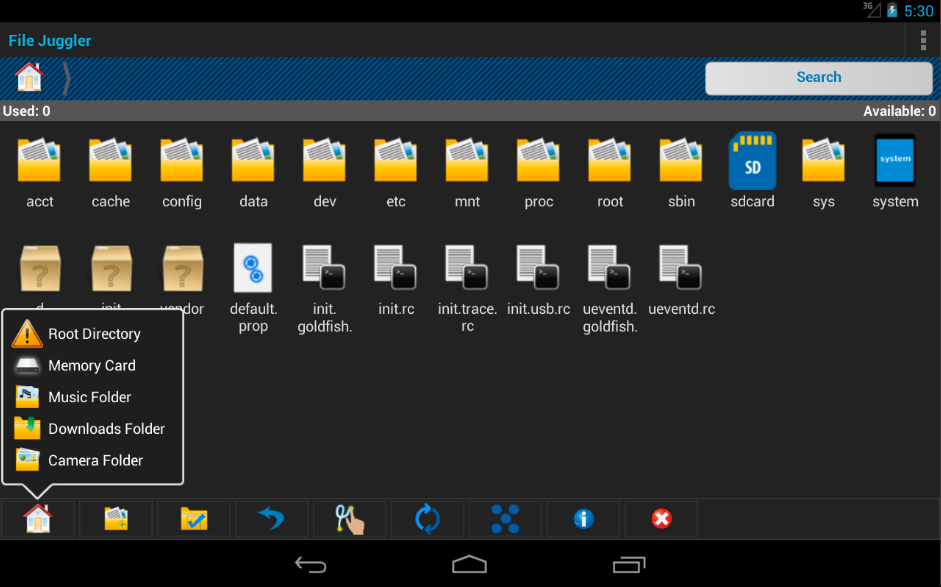Choose Camera Folder from the popup

click(x=93, y=460)
